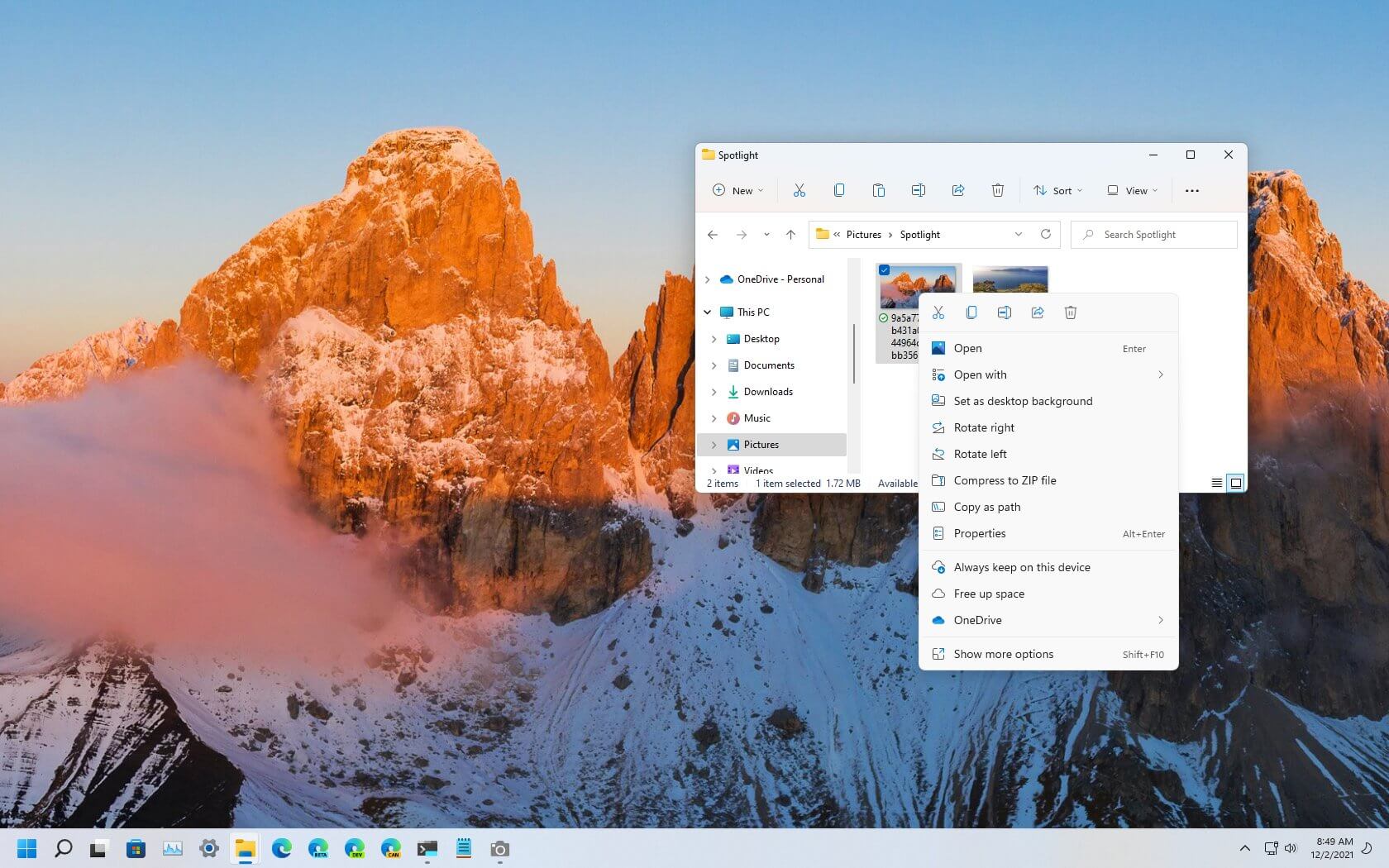Viewport: 1389px width, 868px height.
Task: Open the Sort dropdown
Action: pos(1057,190)
